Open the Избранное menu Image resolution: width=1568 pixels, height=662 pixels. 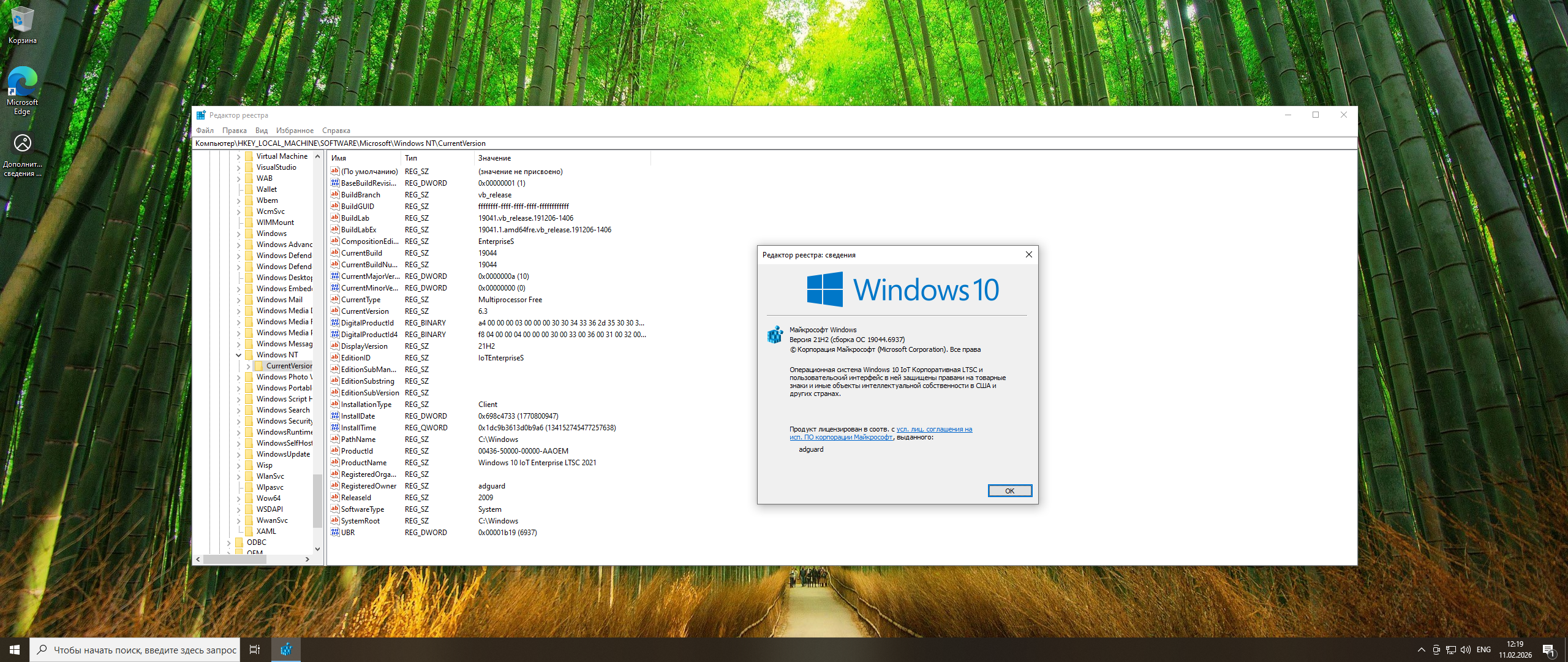[295, 131]
